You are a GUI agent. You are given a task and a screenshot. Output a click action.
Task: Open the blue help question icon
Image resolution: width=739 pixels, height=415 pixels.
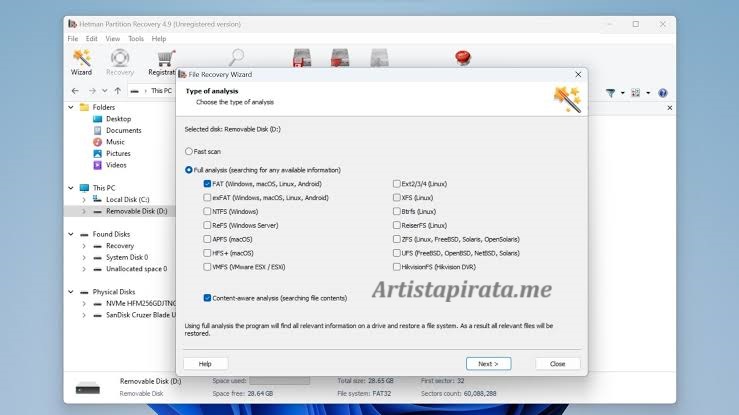[x=663, y=93]
